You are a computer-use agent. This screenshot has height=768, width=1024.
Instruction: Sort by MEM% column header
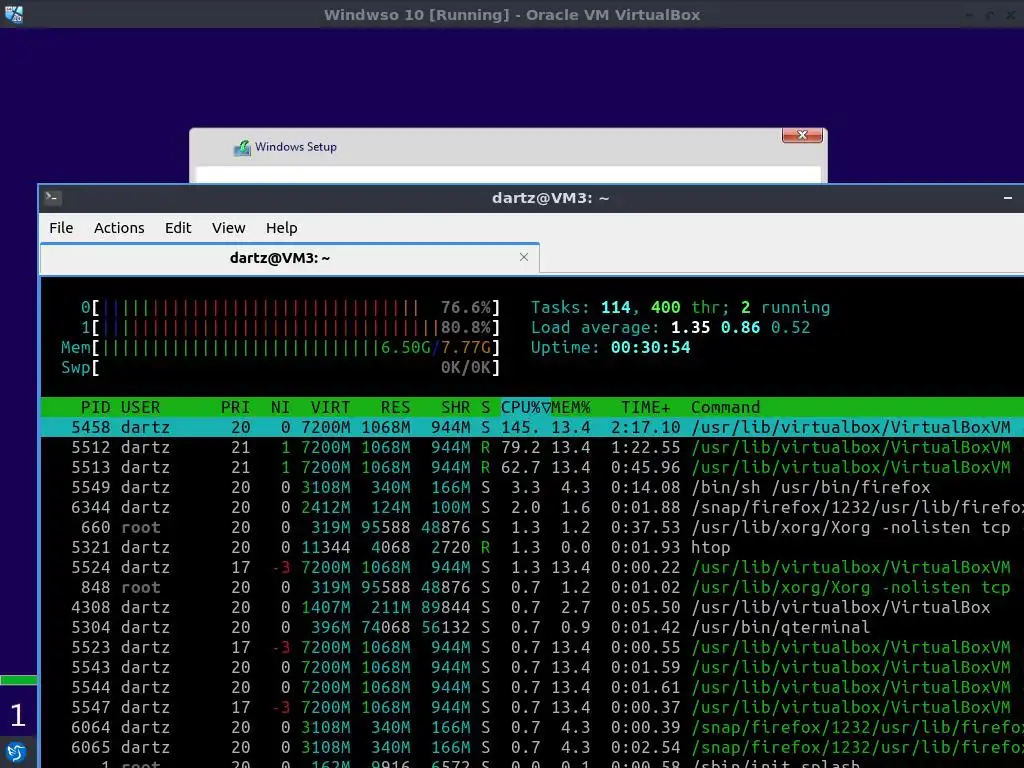point(571,408)
